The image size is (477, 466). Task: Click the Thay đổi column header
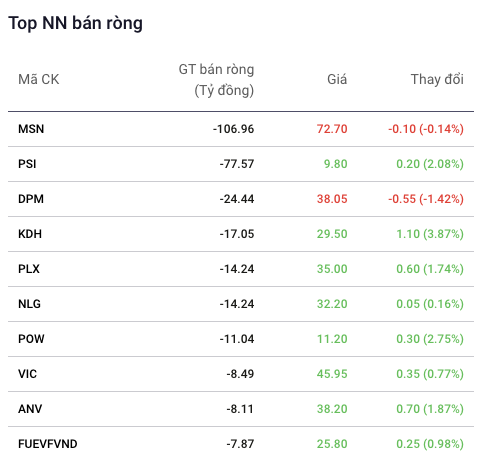point(437,79)
